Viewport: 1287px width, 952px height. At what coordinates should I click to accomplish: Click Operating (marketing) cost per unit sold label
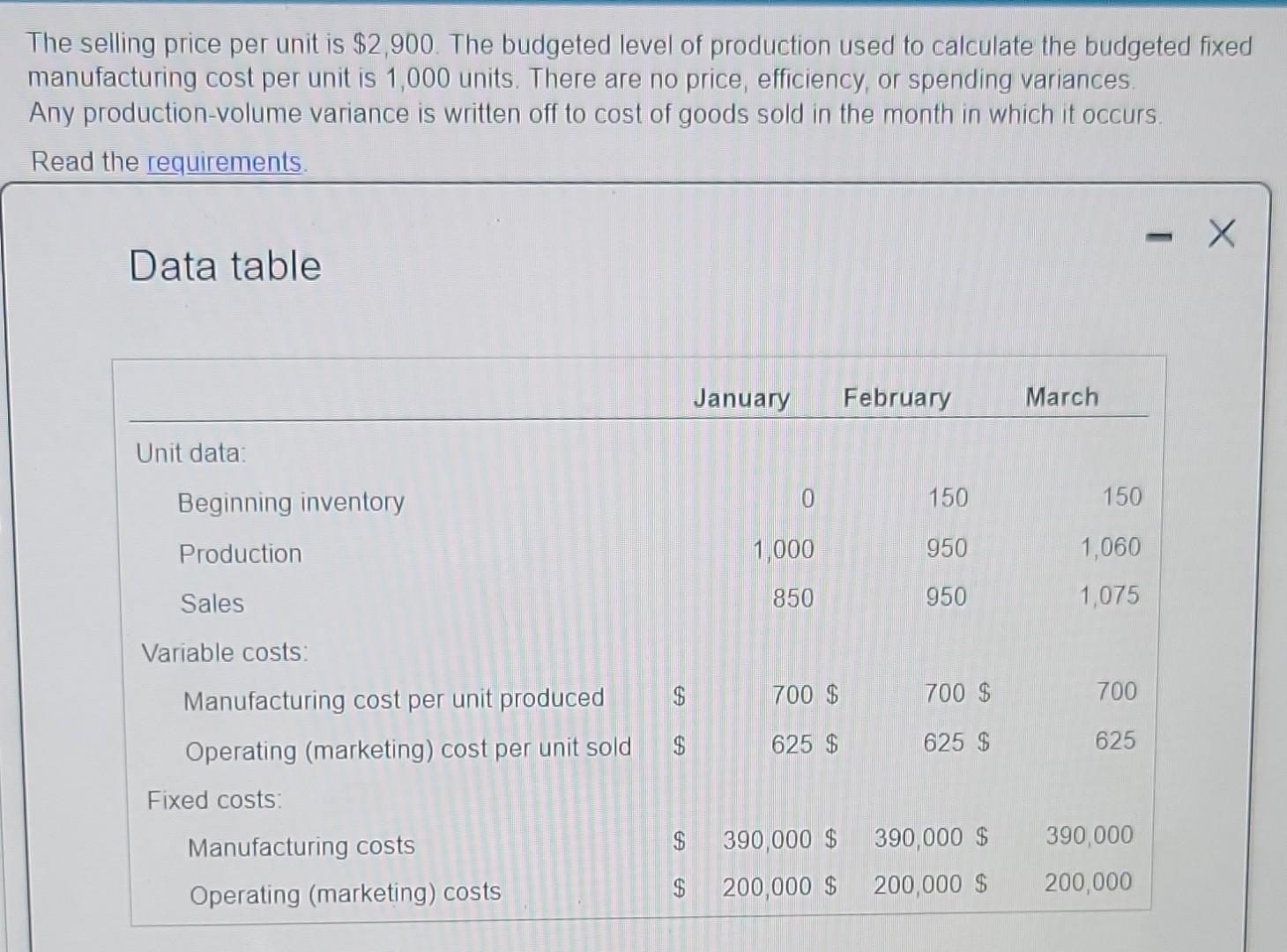(x=407, y=748)
